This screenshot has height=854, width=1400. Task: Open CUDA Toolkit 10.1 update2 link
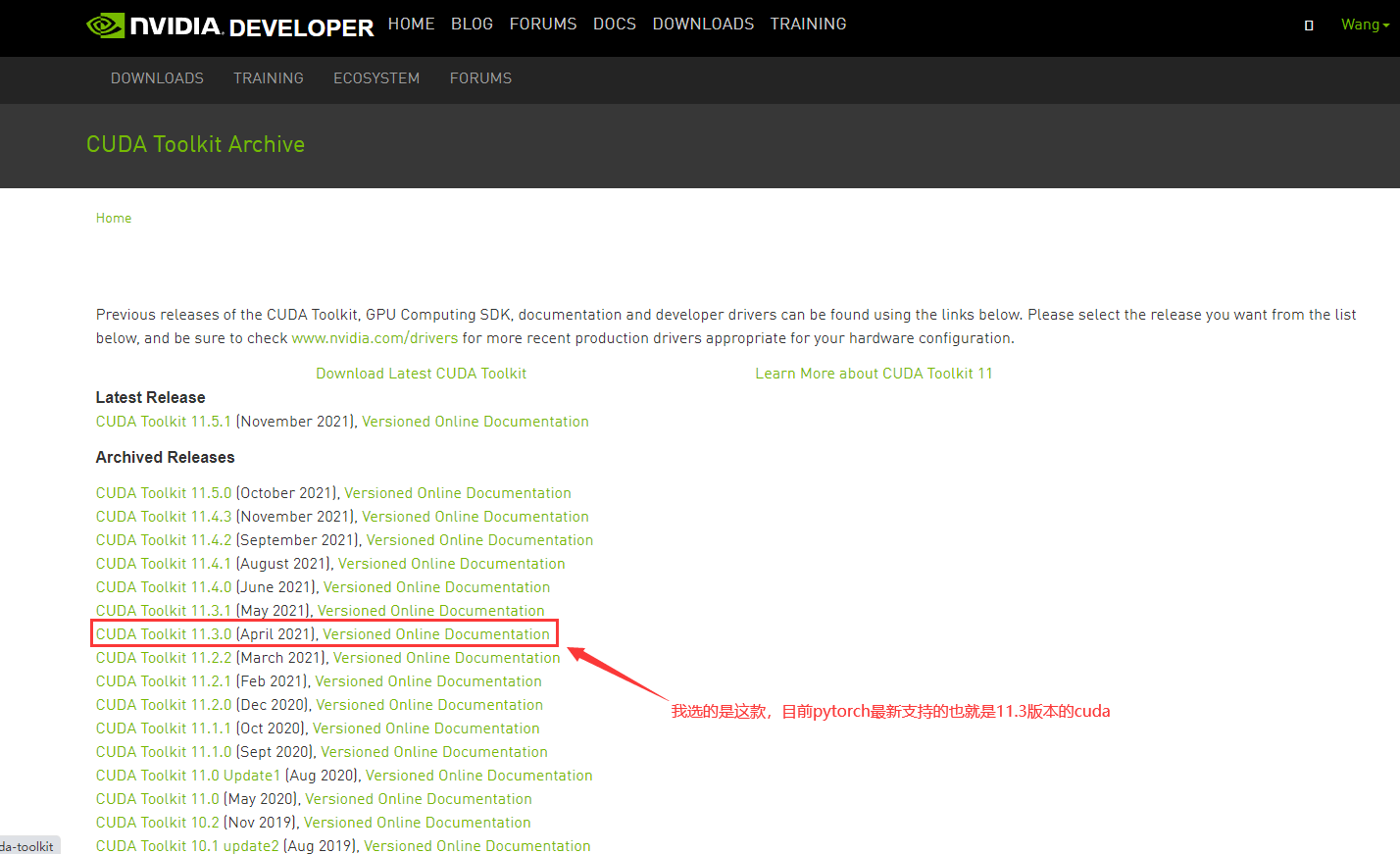click(187, 846)
